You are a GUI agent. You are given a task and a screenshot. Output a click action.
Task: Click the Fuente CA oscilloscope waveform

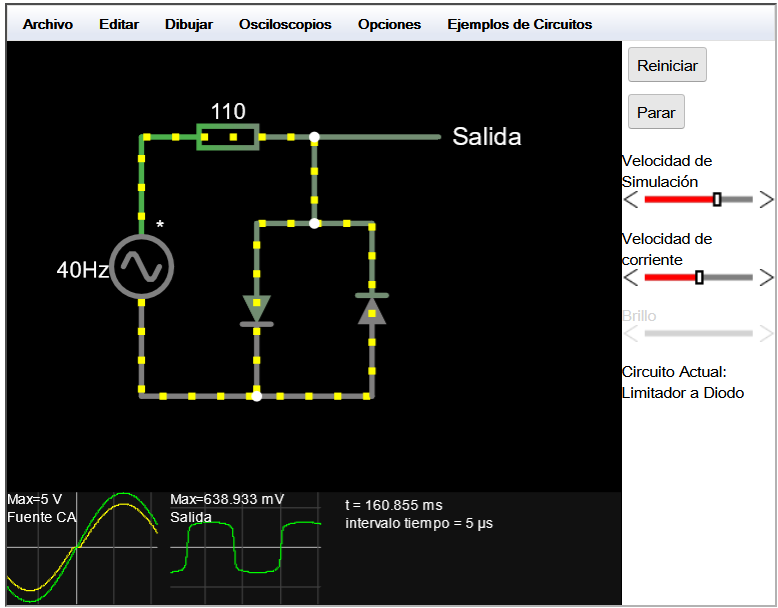82,547
